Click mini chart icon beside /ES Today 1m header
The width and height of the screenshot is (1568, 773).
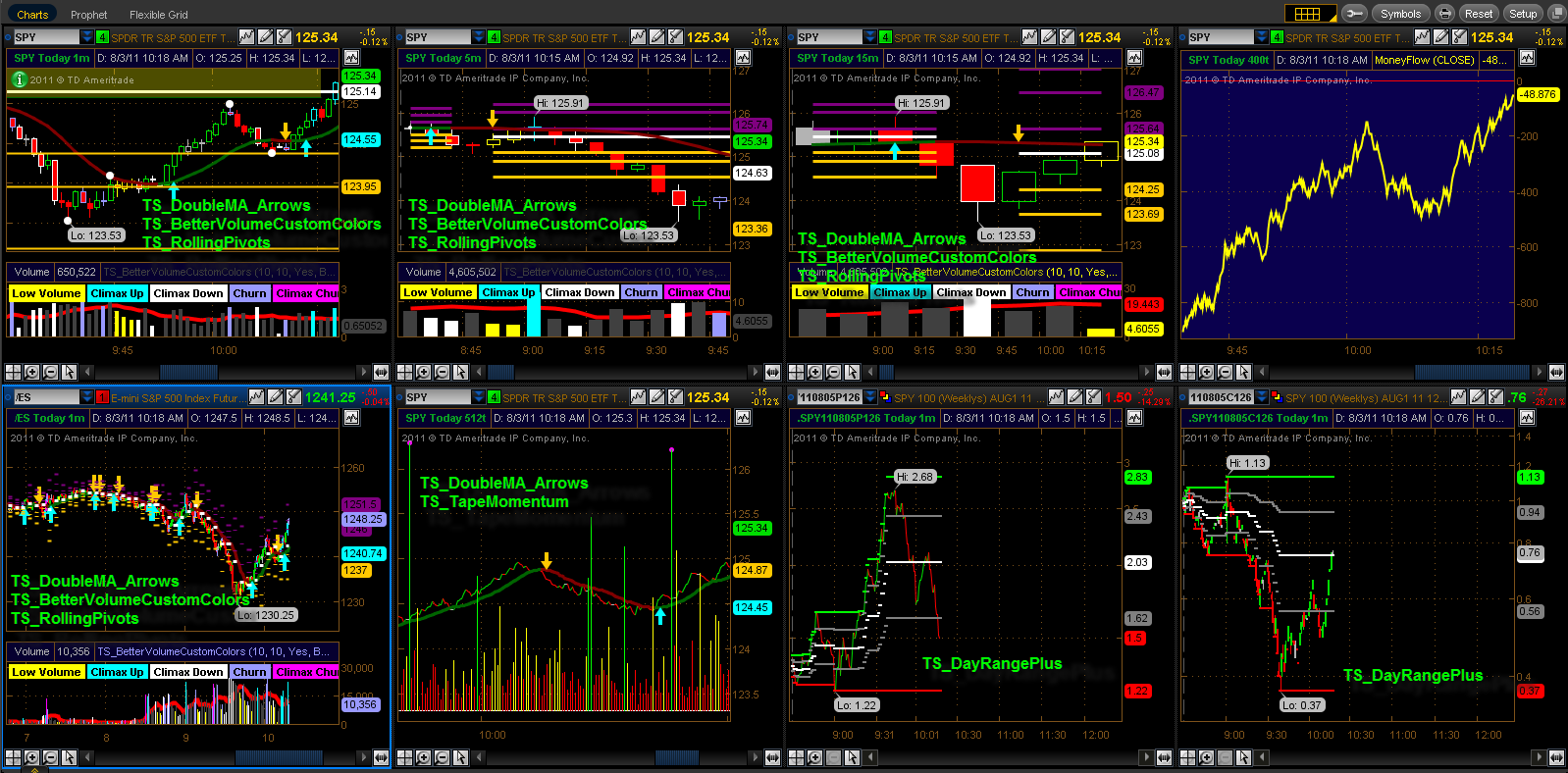351,418
